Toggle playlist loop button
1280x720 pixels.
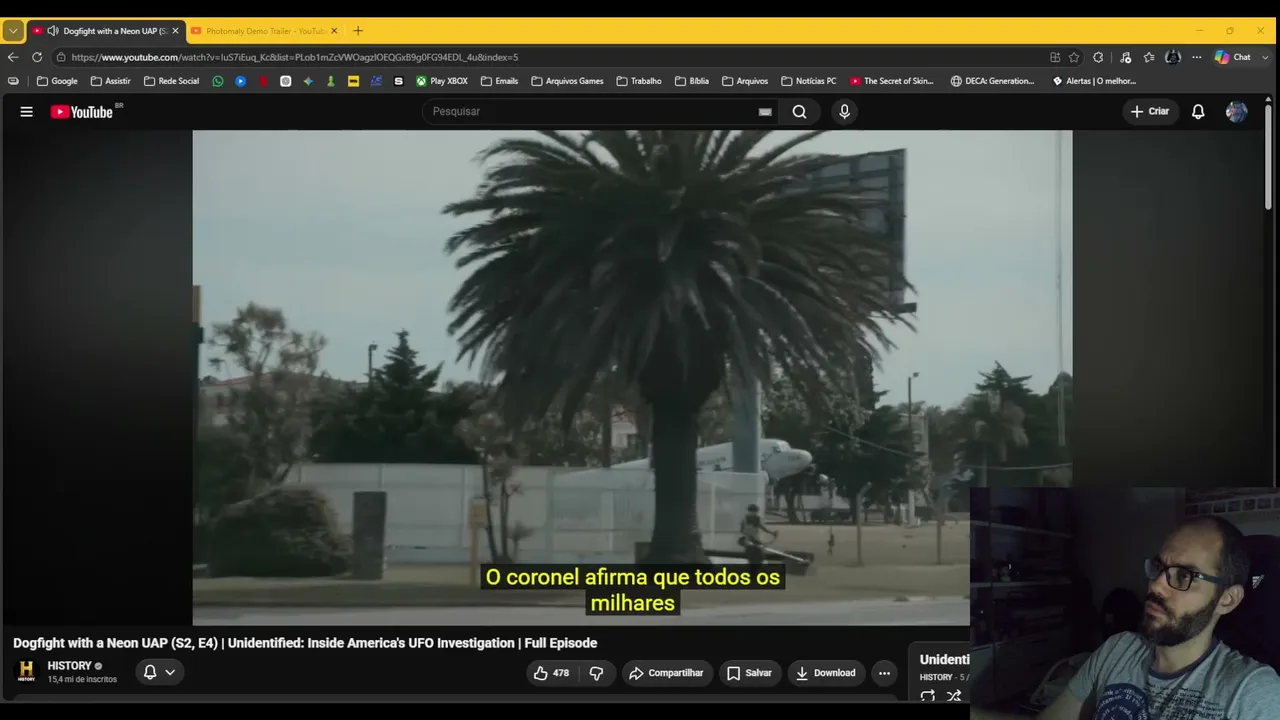pyautogui.click(x=927, y=696)
